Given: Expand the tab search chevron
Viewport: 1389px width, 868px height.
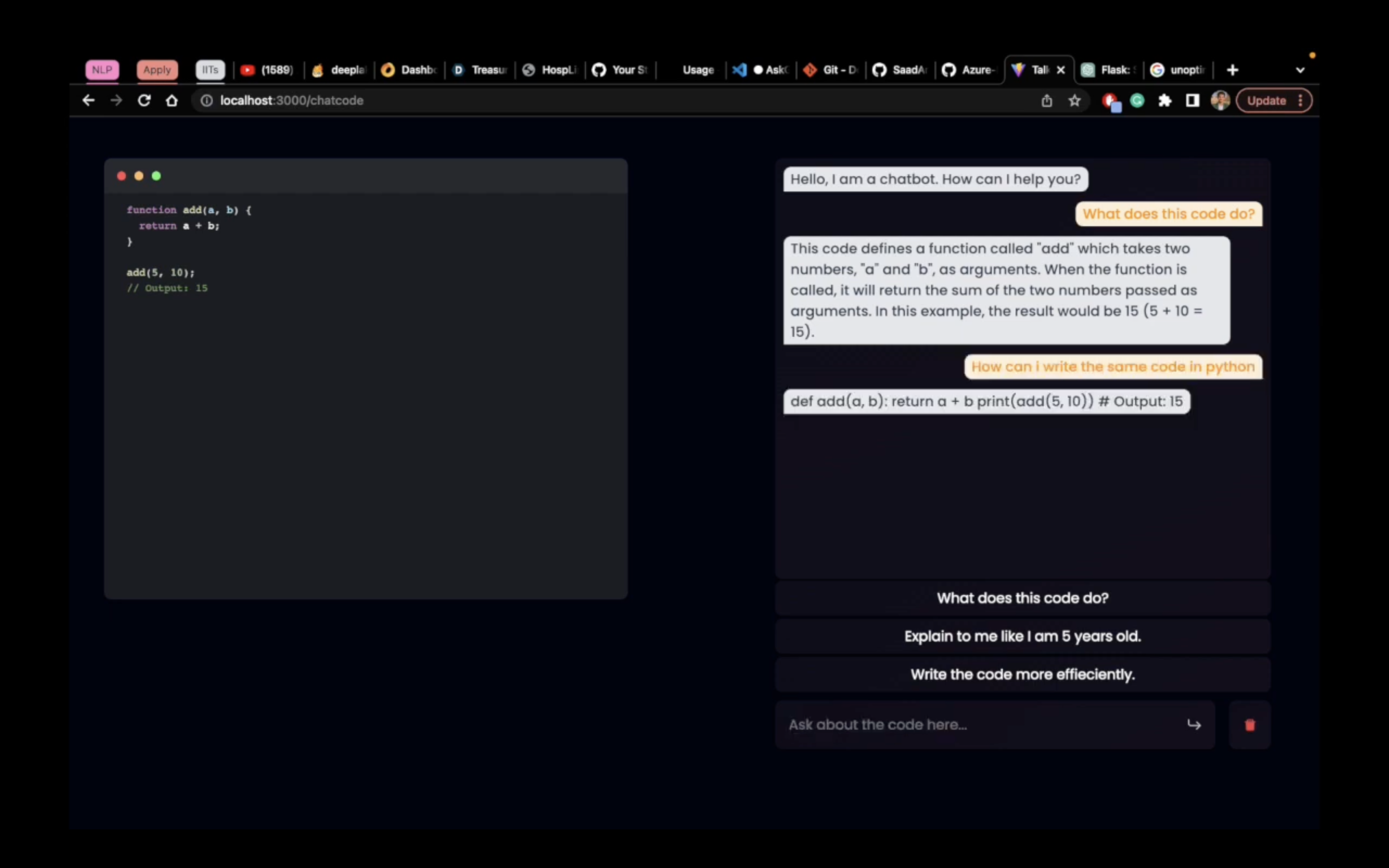Looking at the screenshot, I should [x=1300, y=70].
